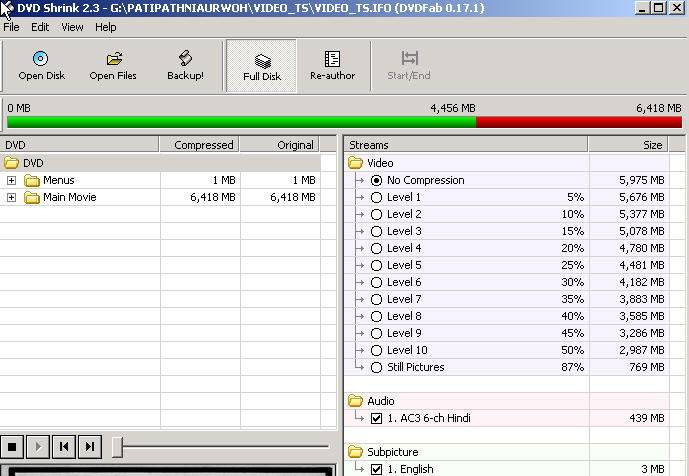Maximize the DVD Shrink window

click(x=659, y=8)
